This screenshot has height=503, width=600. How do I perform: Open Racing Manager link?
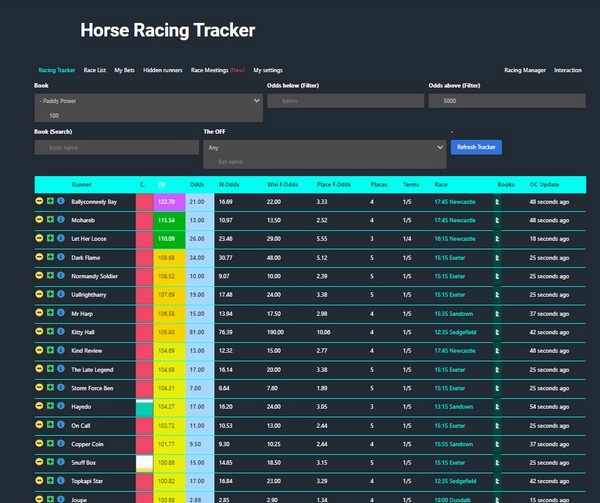(x=524, y=71)
